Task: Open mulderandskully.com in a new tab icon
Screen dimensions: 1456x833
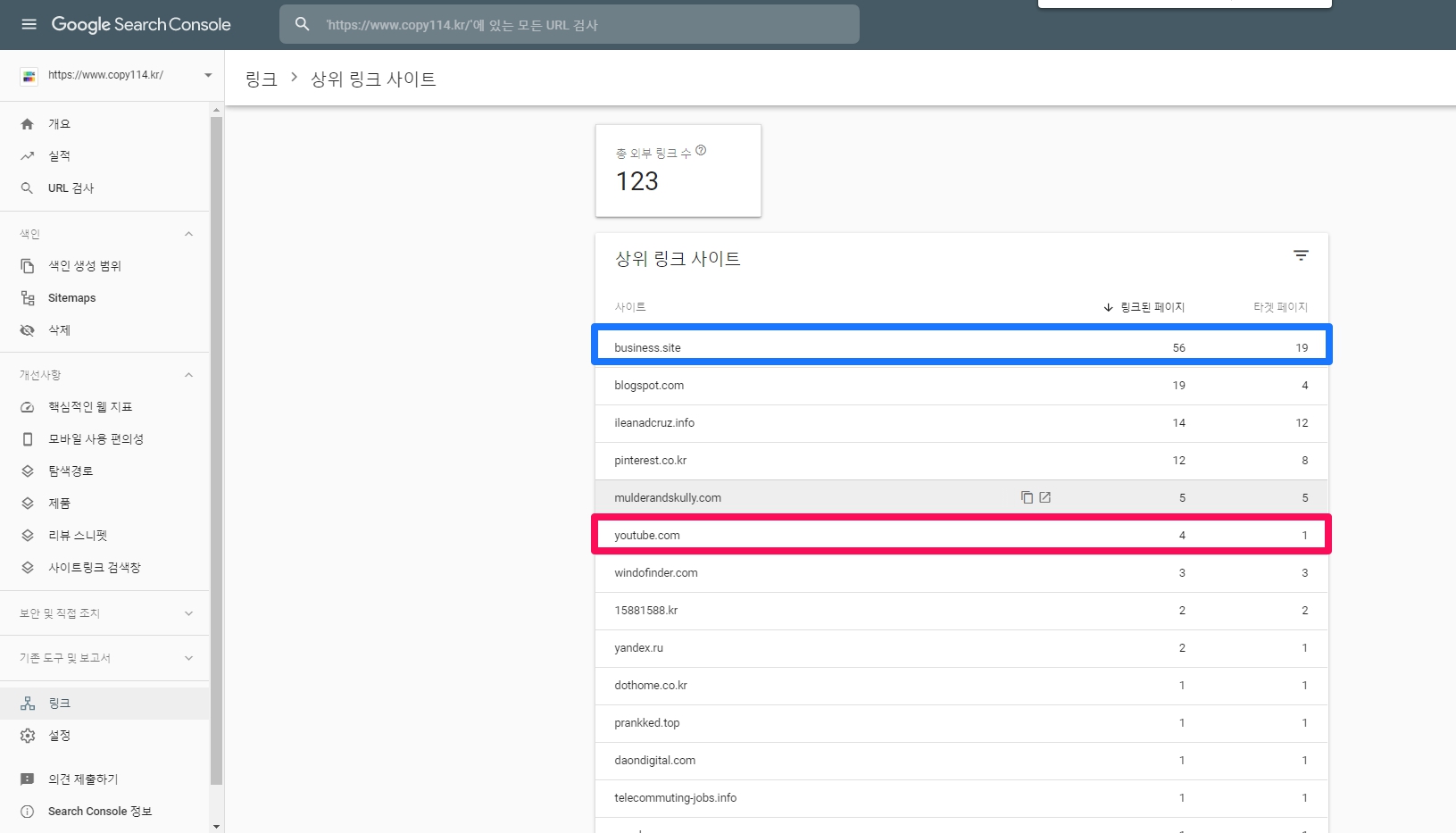Action: point(1045,497)
